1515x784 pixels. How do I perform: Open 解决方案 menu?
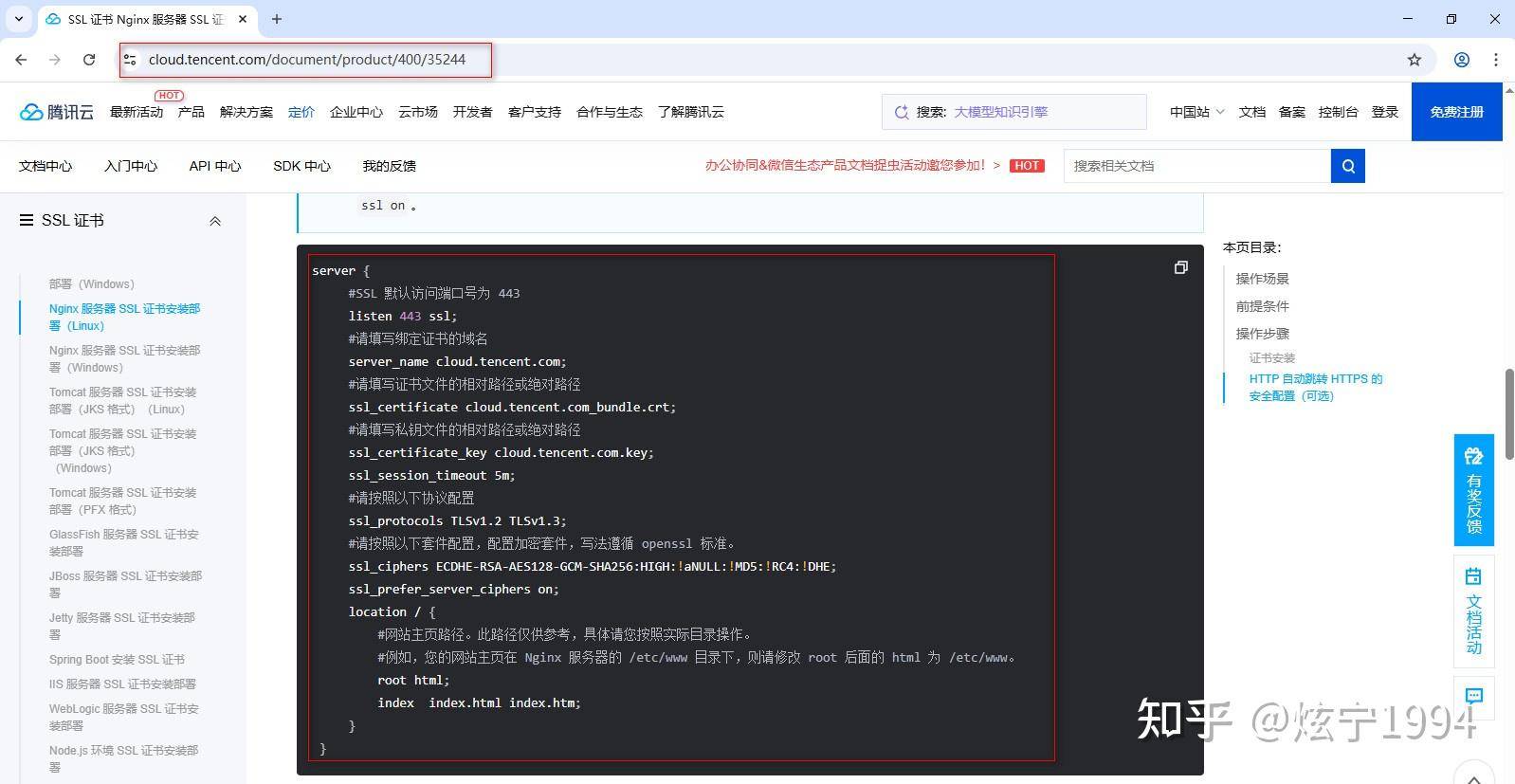pyautogui.click(x=246, y=112)
